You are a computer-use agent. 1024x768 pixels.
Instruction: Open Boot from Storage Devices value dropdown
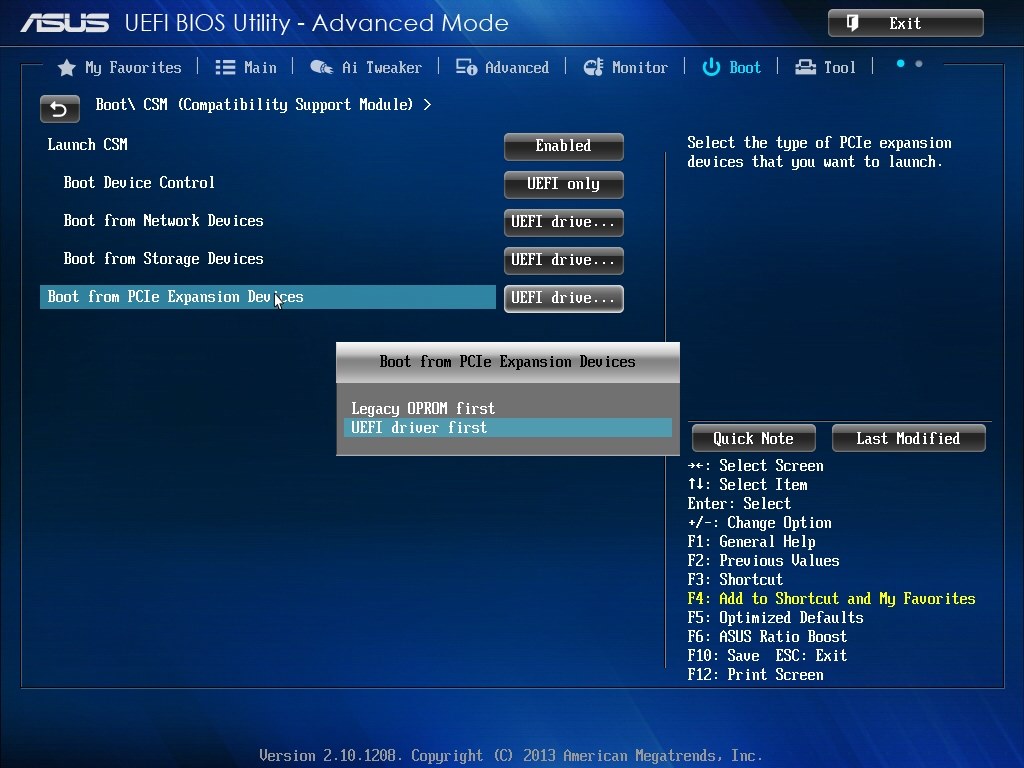[564, 260]
